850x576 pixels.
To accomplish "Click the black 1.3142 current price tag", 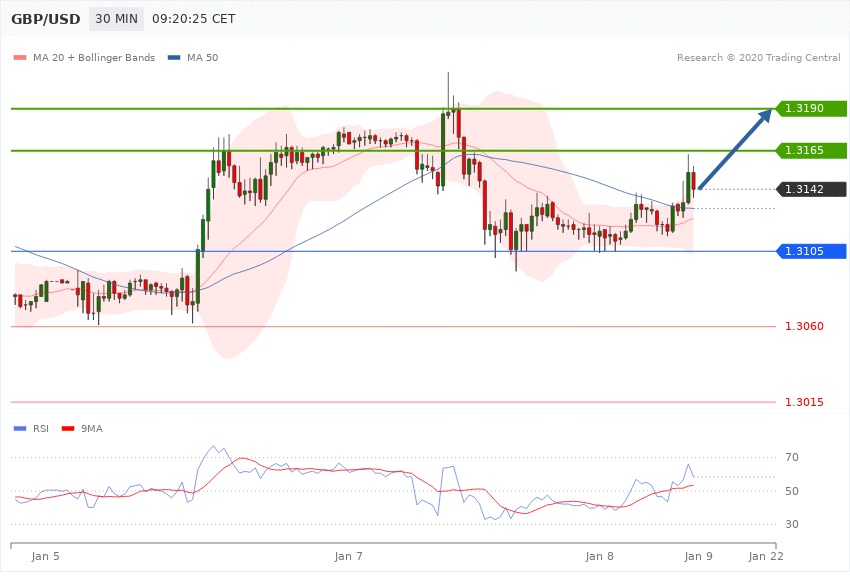I will click(x=810, y=189).
